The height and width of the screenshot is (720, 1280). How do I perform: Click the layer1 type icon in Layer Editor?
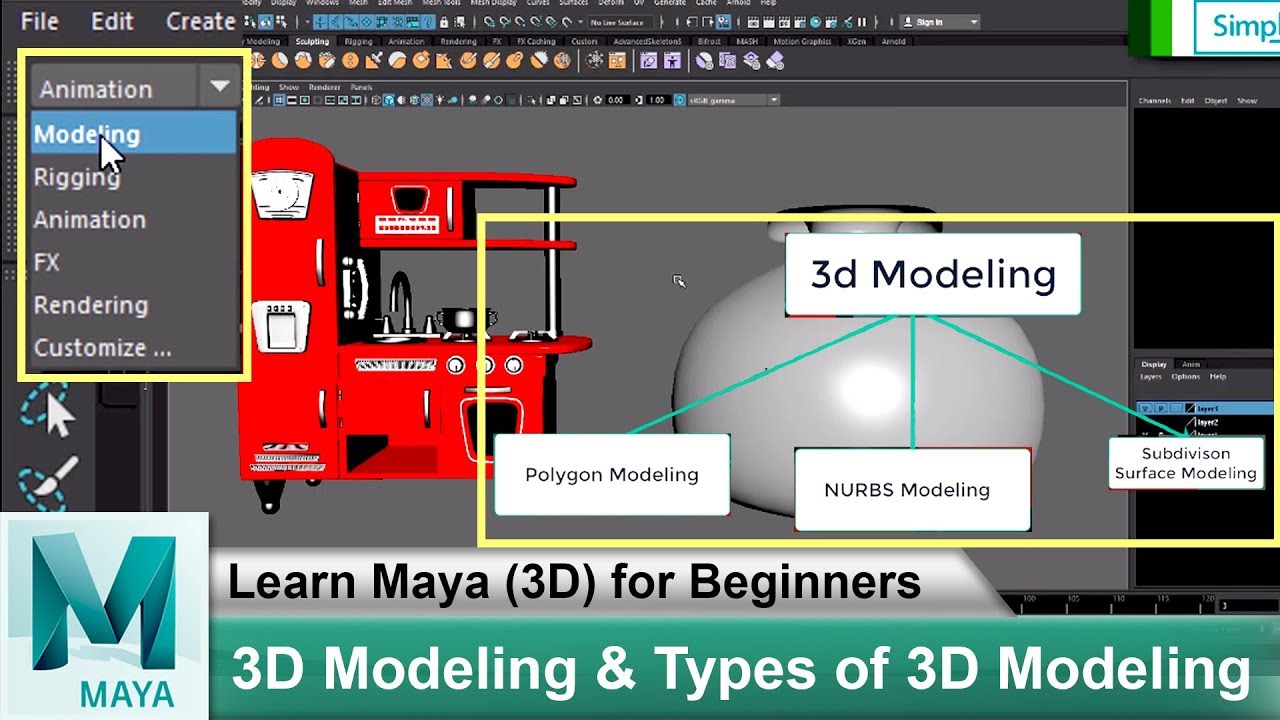1190,408
